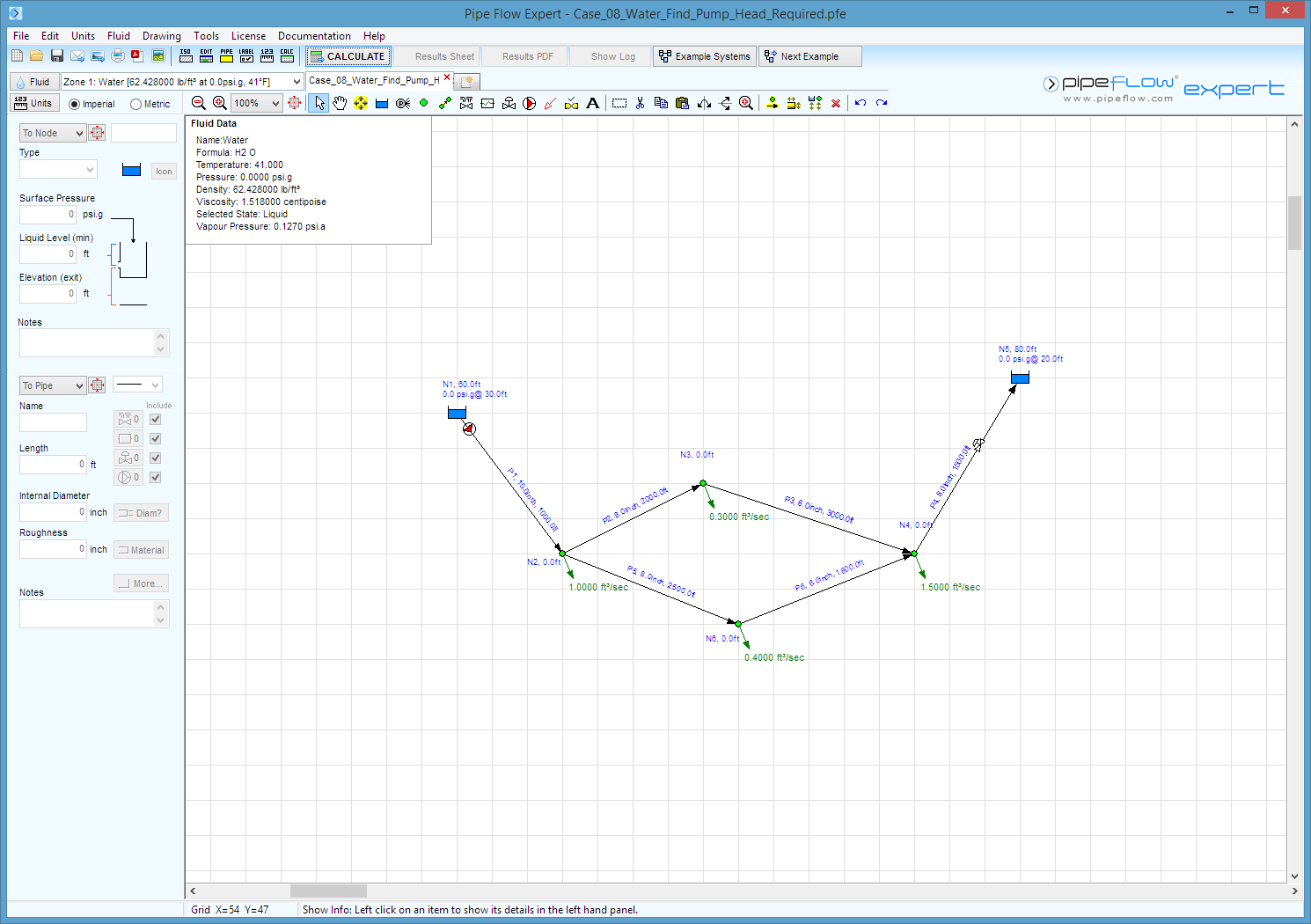The image size is (1311, 924).
Task: Click the Internal Diameter input field
Action: pos(53,512)
